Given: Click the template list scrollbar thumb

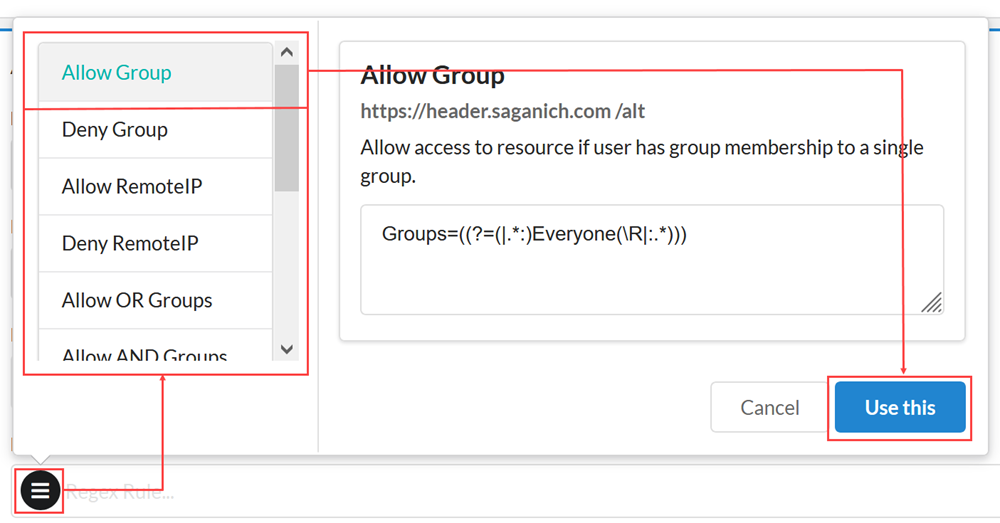Looking at the screenshot, I should click(x=287, y=128).
